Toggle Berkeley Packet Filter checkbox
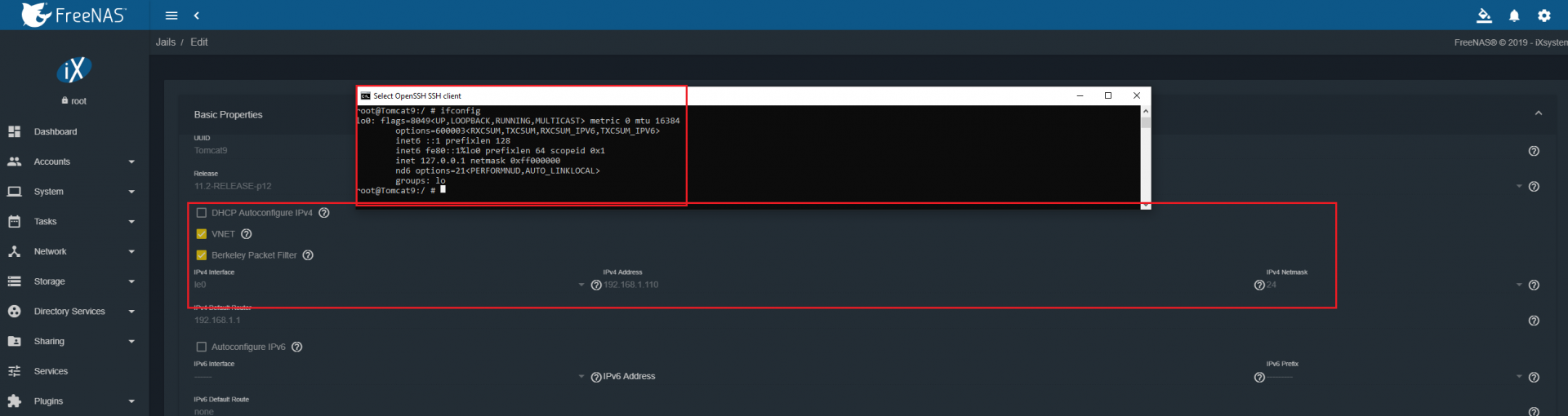This screenshot has height=416, width=1568. (202, 255)
